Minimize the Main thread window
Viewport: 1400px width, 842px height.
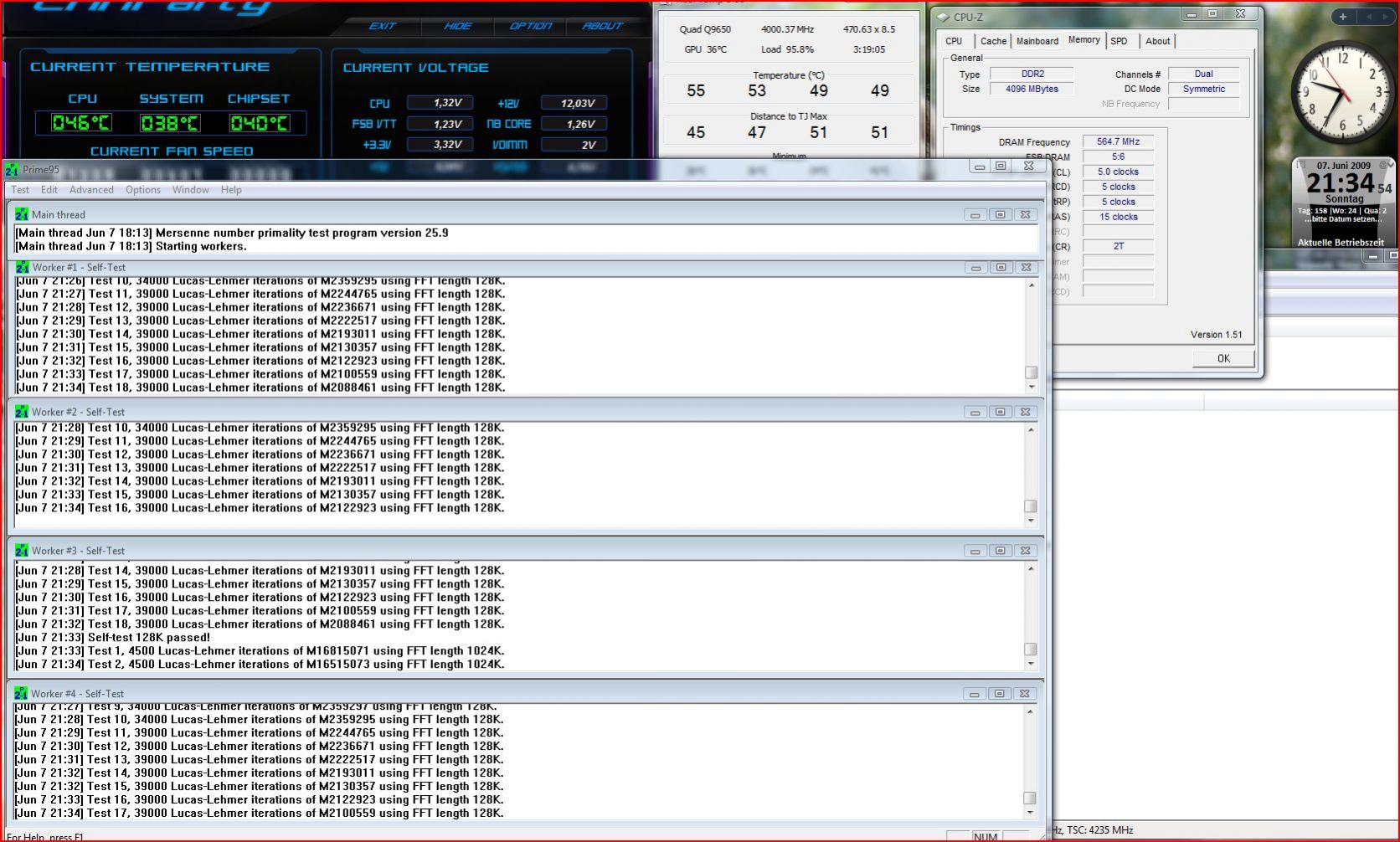(975, 215)
